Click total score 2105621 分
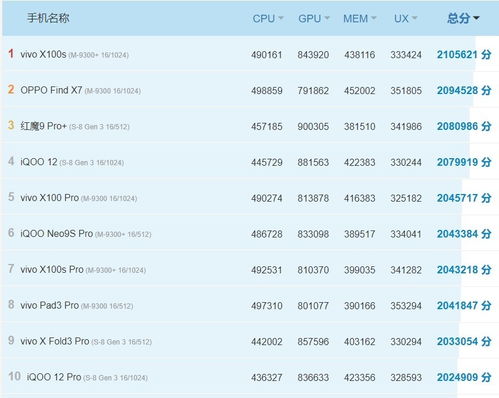This screenshot has height=398, width=499. click(x=464, y=55)
